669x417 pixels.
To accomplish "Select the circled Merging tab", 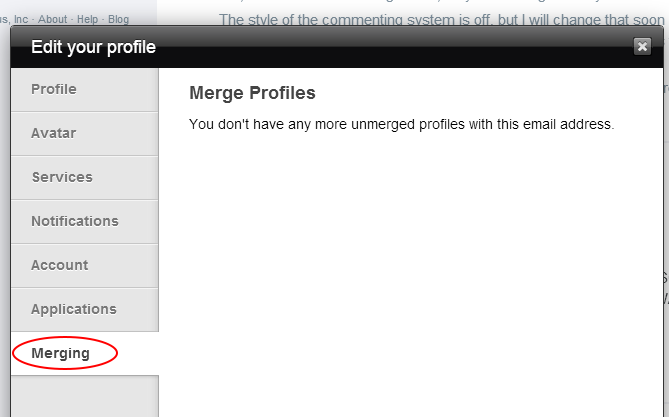I will tap(85, 353).
